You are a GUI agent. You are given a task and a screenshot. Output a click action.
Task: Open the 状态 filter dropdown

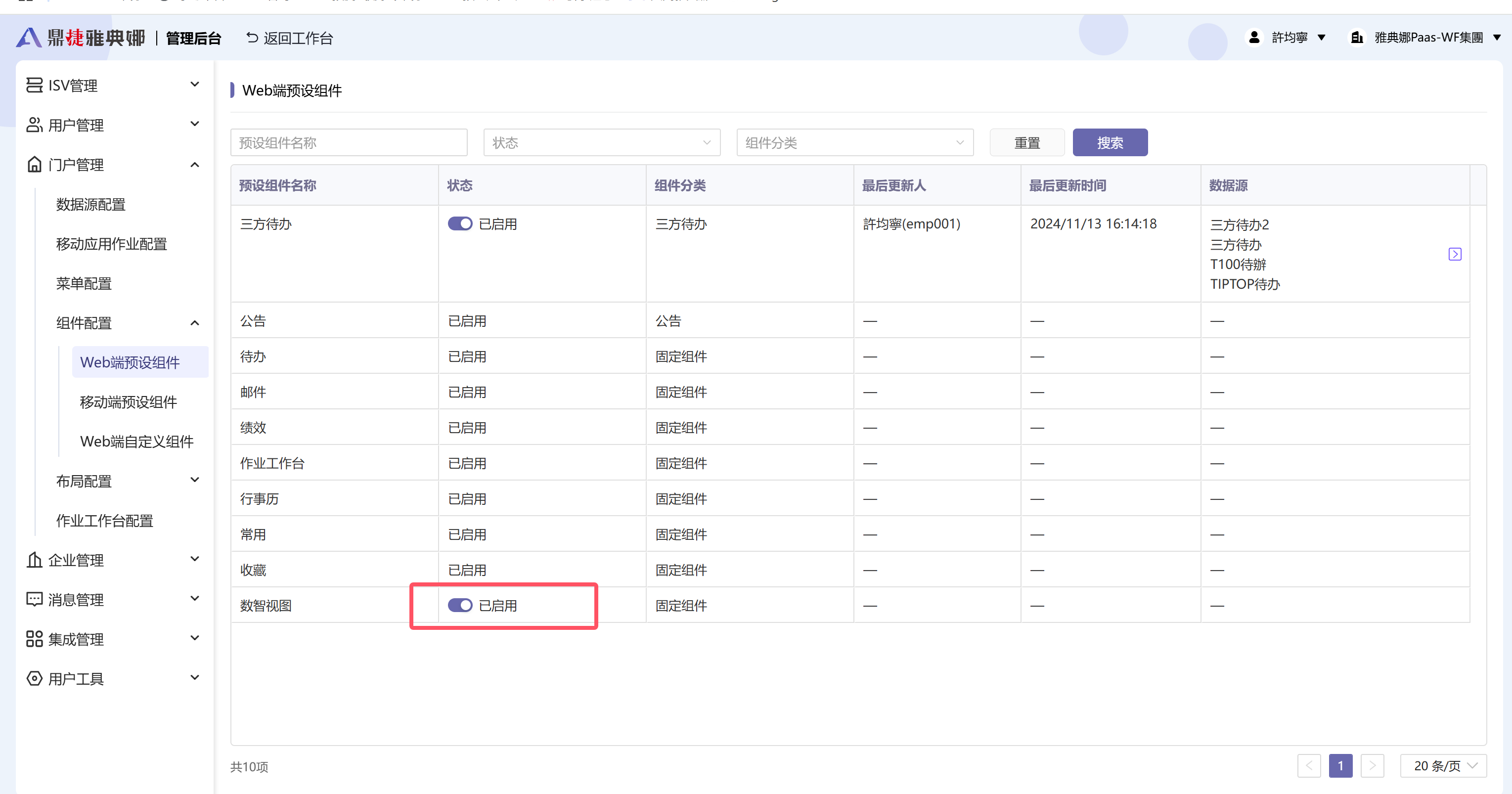601,142
